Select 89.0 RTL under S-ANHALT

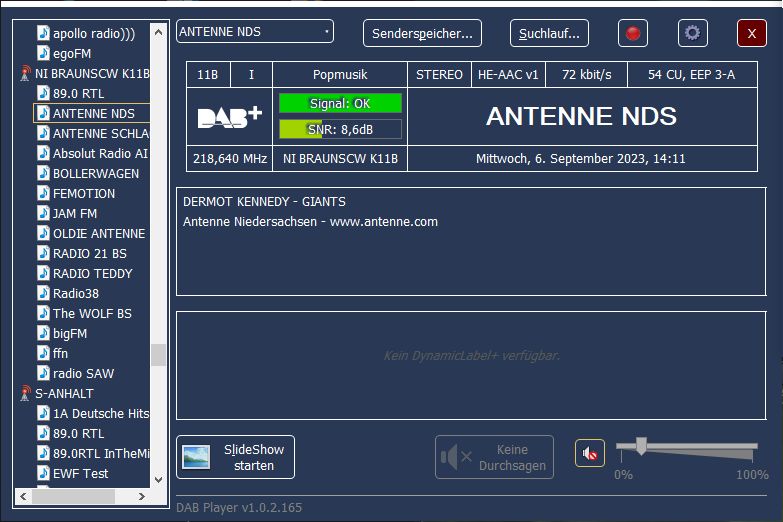click(x=78, y=433)
